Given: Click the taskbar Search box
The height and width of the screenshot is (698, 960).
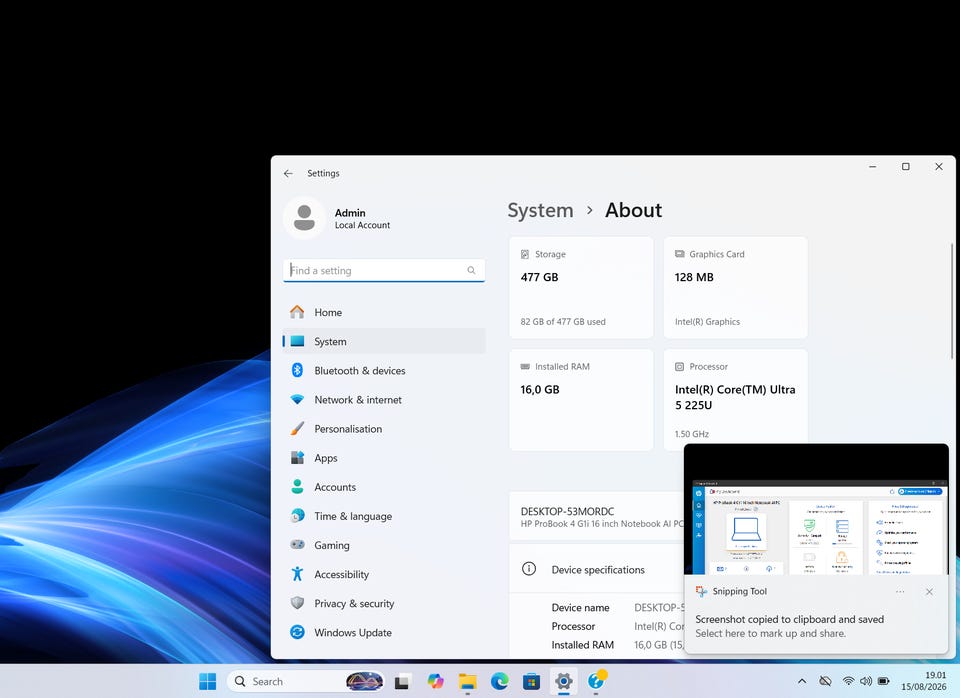Looking at the screenshot, I should point(306,681).
